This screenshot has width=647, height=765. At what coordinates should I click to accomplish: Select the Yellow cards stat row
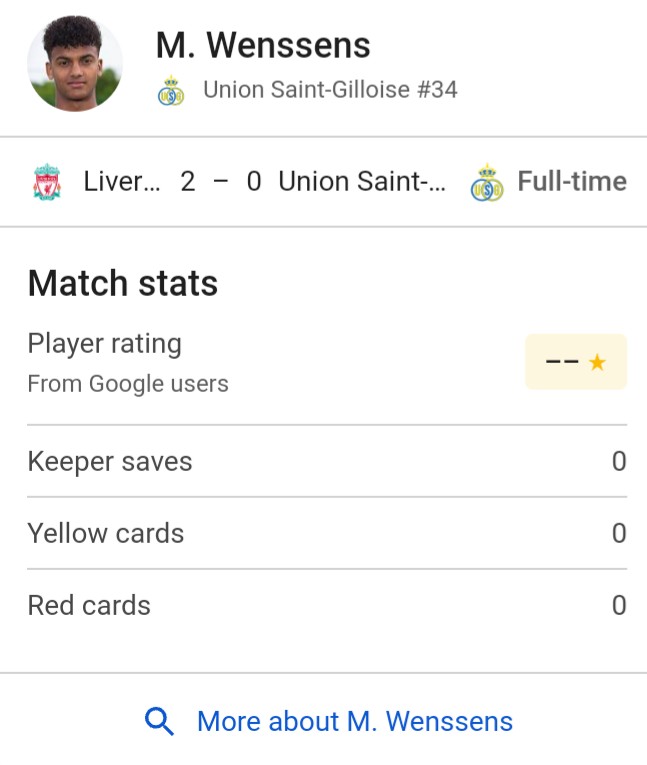pyautogui.click(x=327, y=533)
